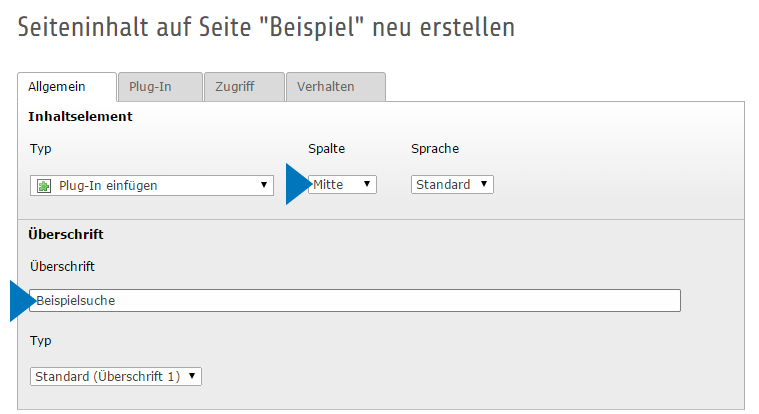This screenshot has width=759, height=414.
Task: Click the bold "Überschrift" section heading
Action: point(67,235)
